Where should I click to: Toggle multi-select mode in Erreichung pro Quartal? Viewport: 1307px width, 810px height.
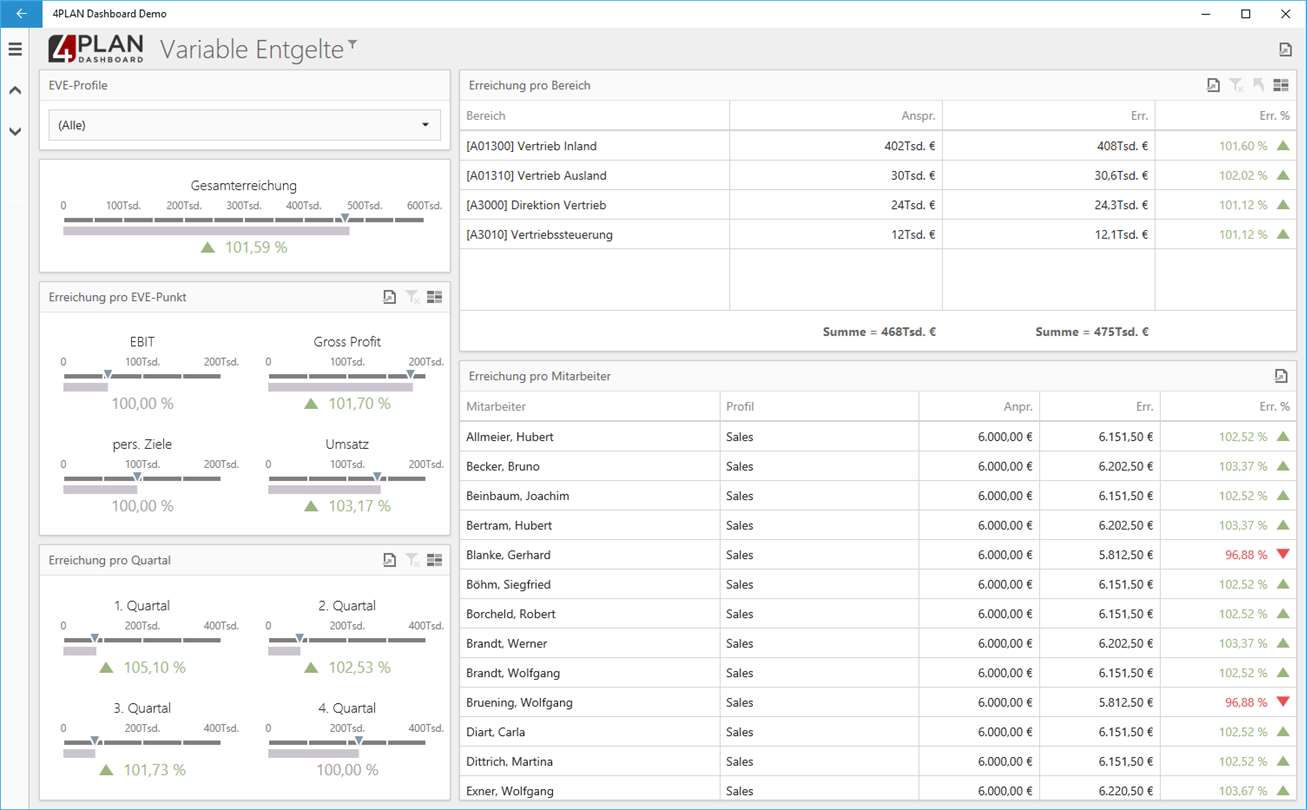(x=435, y=560)
